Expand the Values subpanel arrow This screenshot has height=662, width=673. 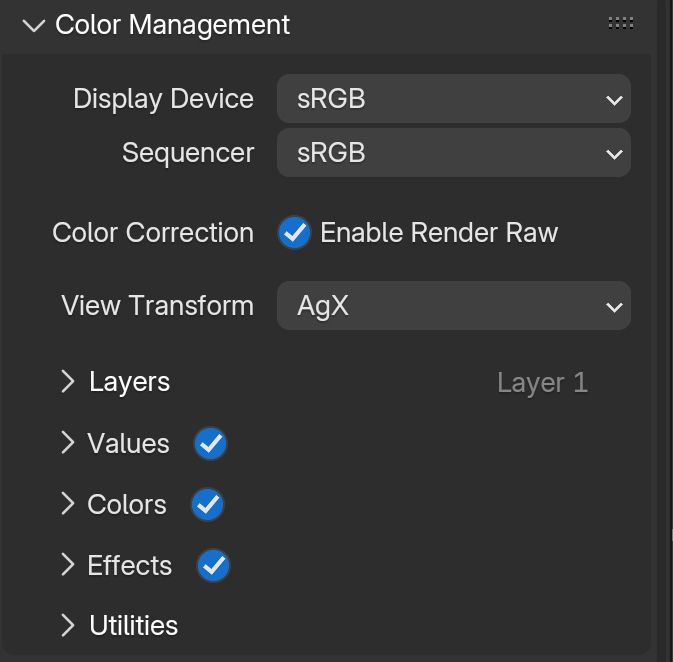click(67, 443)
